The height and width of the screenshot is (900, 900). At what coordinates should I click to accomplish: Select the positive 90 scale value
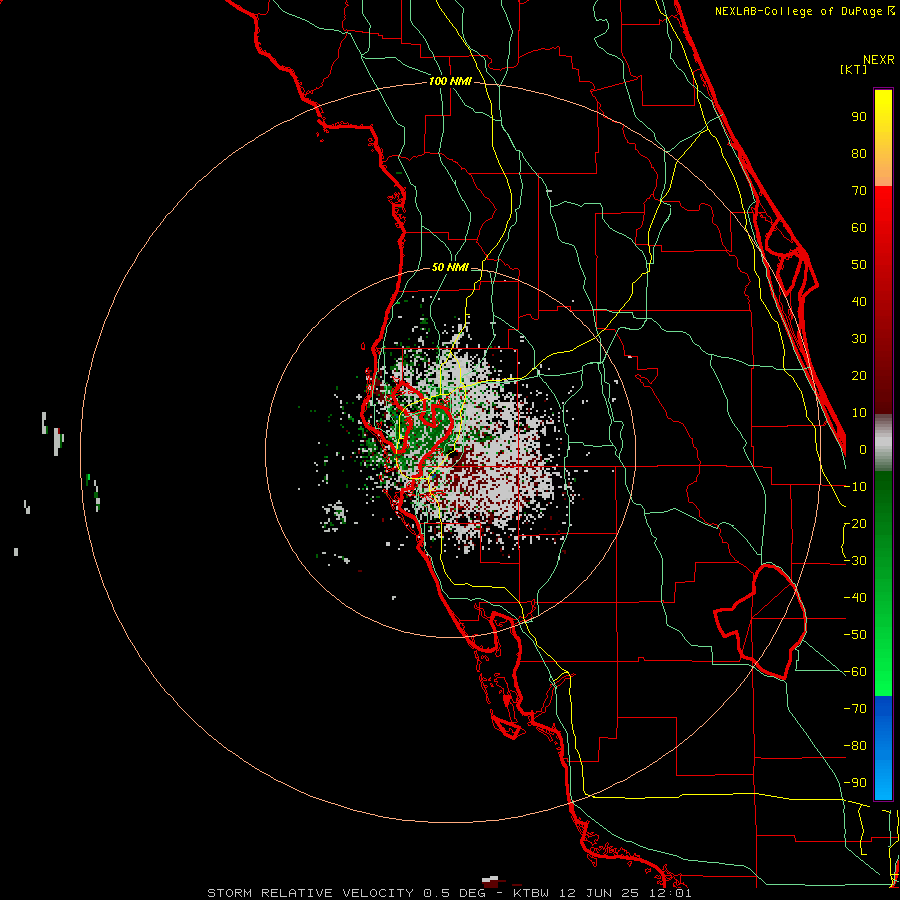(x=859, y=117)
